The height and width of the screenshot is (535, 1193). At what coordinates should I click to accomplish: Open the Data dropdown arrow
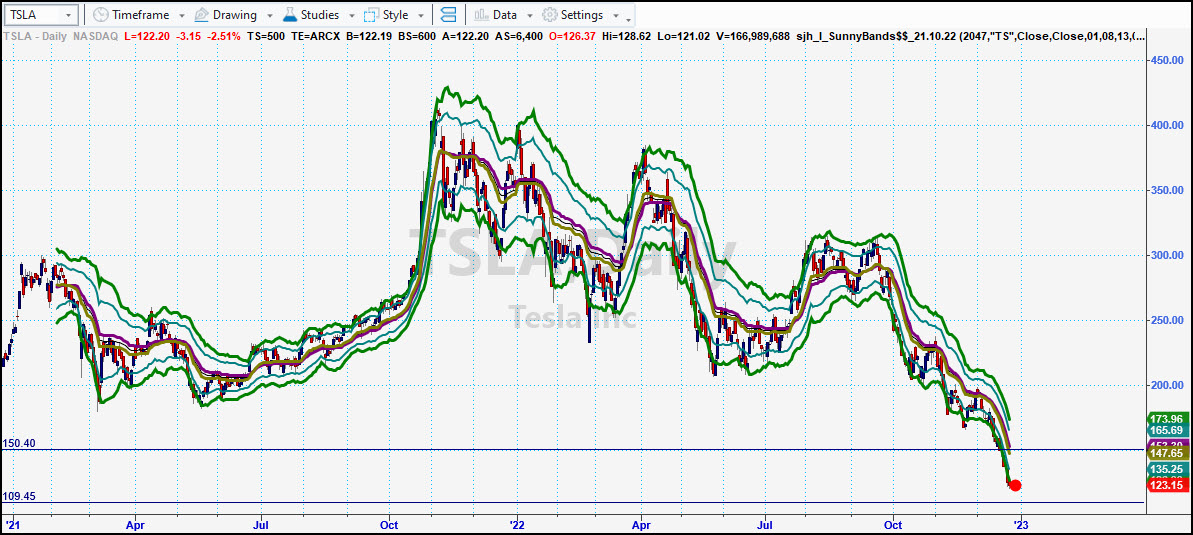coord(530,15)
